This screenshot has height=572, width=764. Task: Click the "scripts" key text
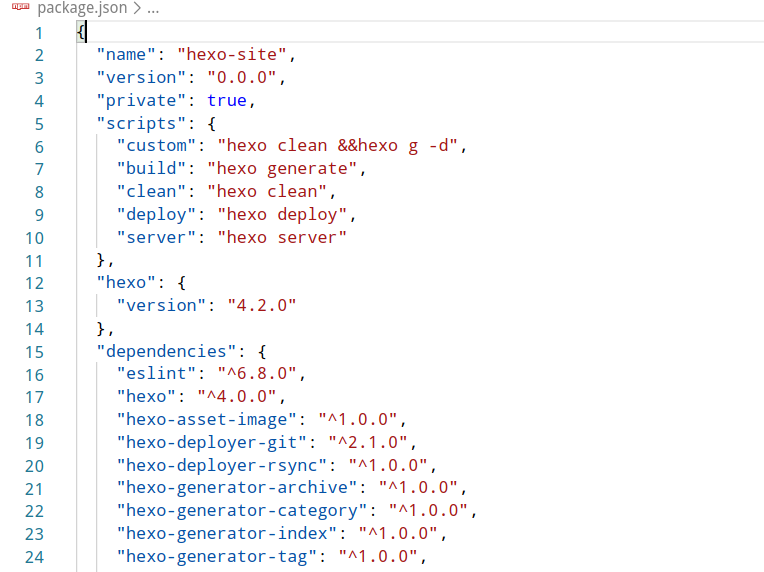click(141, 123)
